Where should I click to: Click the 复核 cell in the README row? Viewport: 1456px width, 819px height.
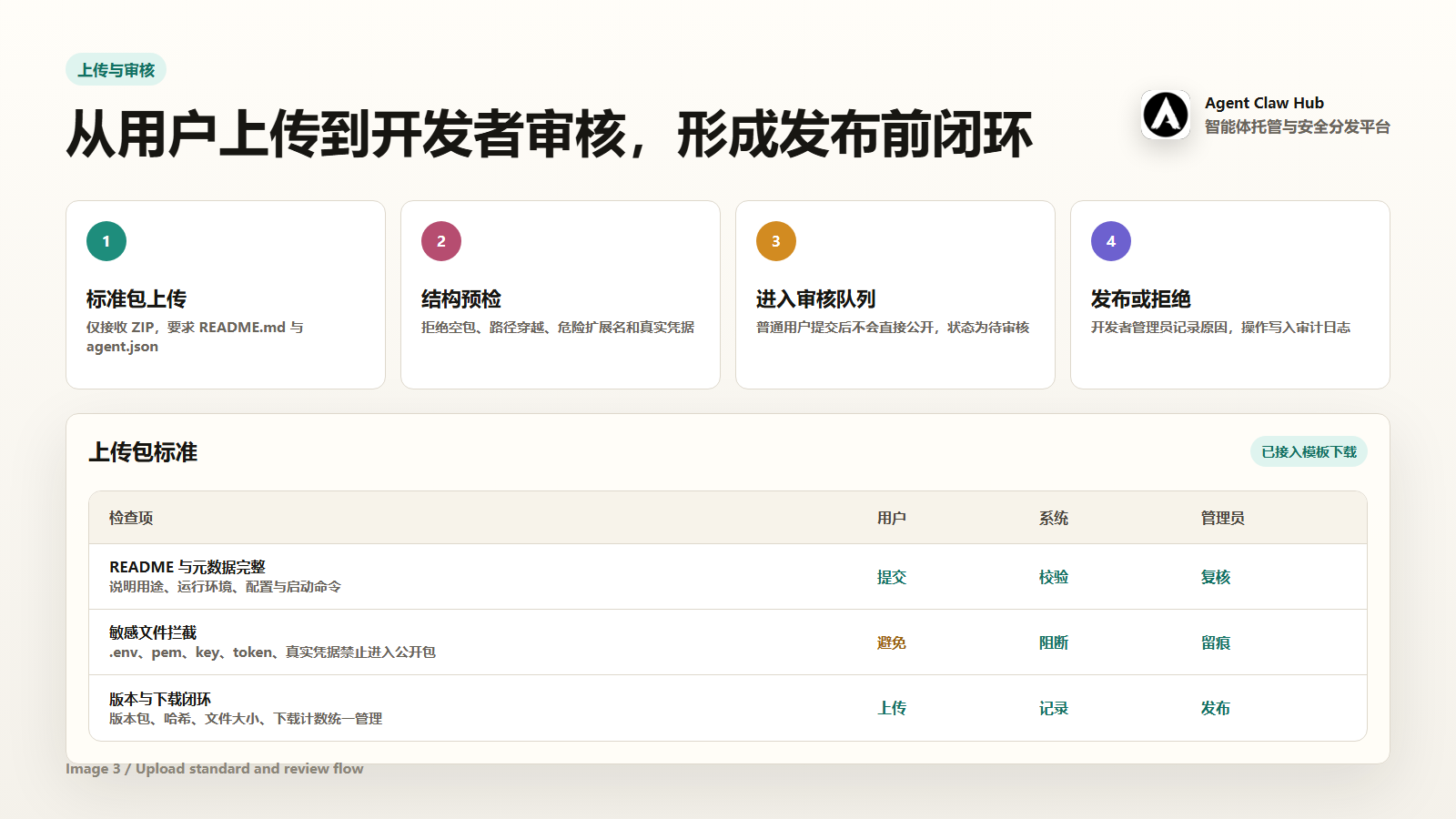1216,577
